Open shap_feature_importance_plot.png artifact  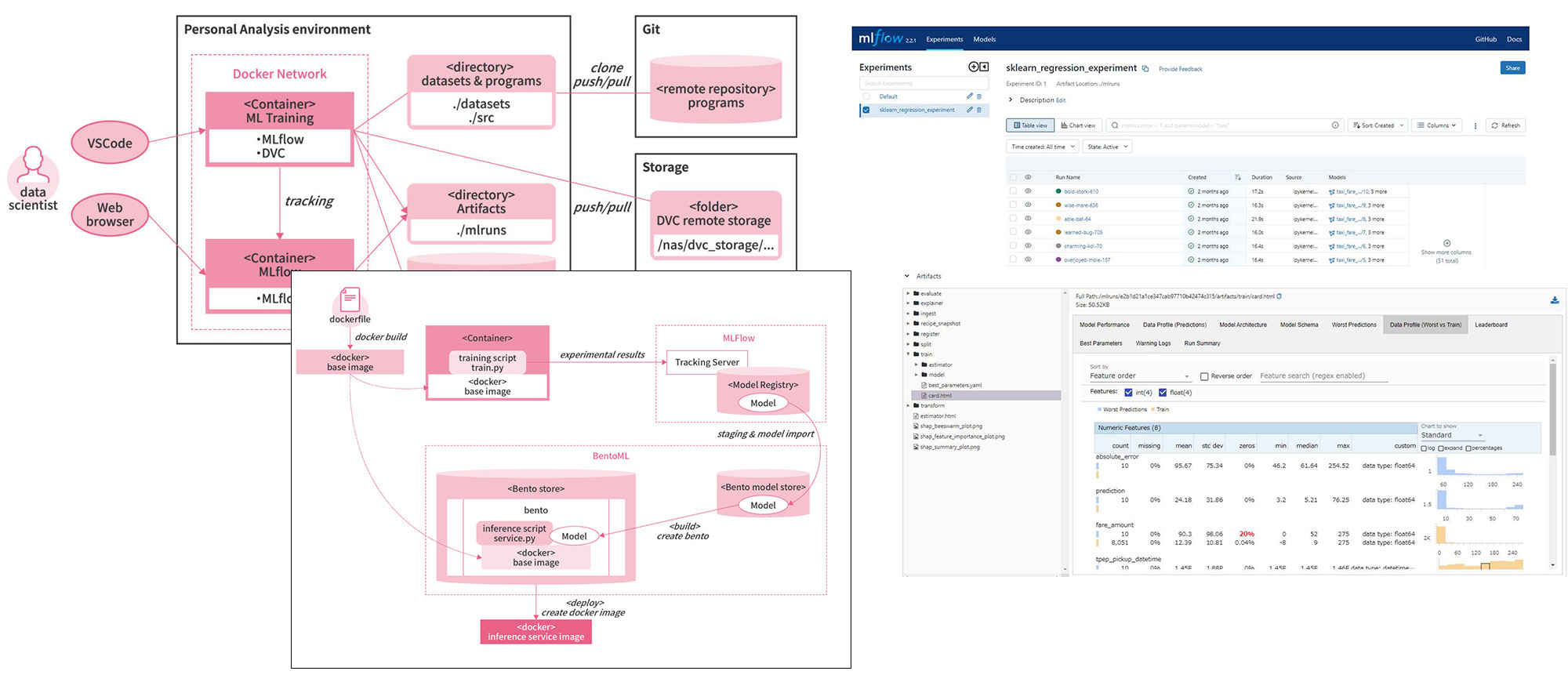point(959,437)
